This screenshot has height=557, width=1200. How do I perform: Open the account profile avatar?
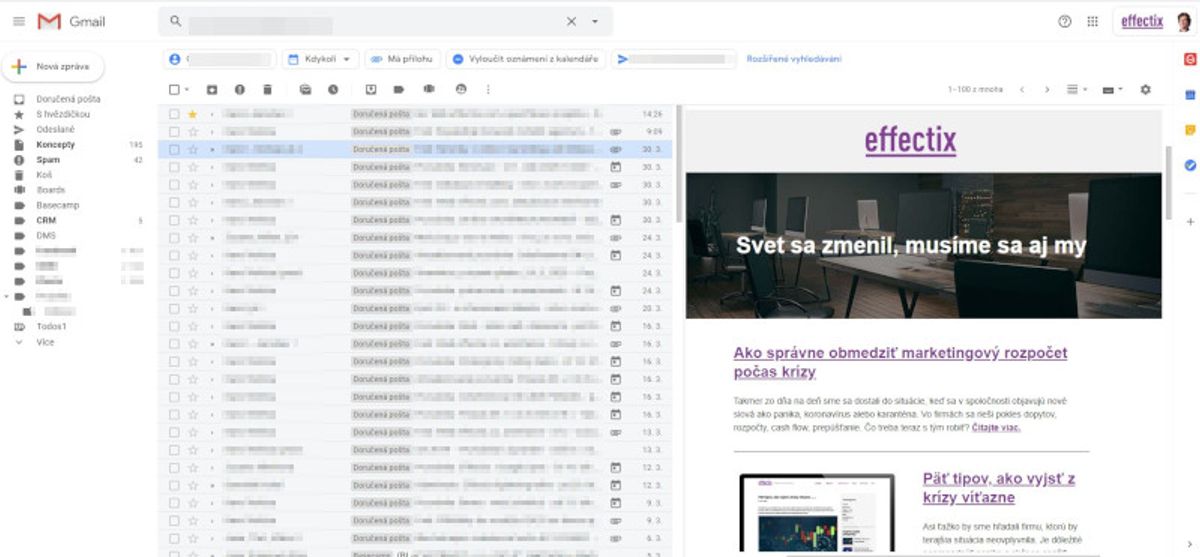click(x=1184, y=21)
